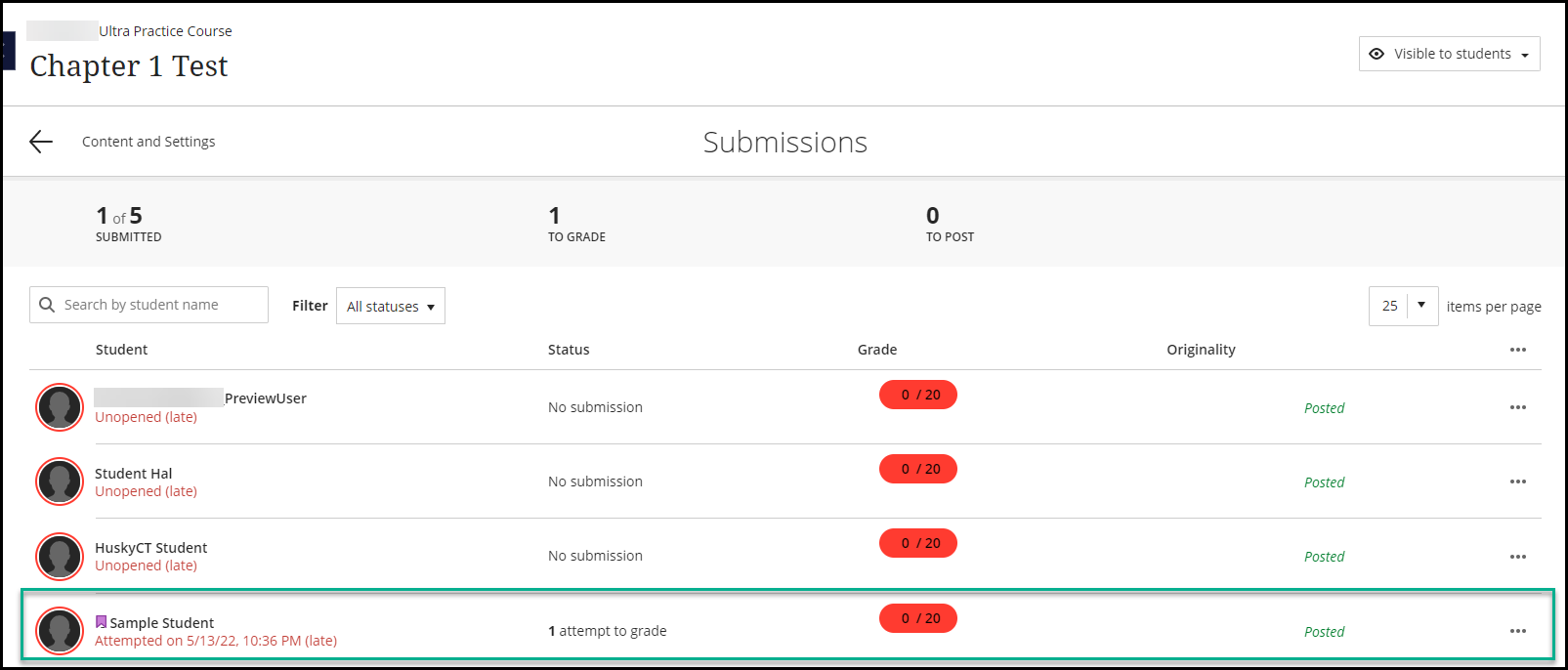The width and height of the screenshot is (1568, 670).
Task: Click the Search by student name field
Action: click(160, 305)
